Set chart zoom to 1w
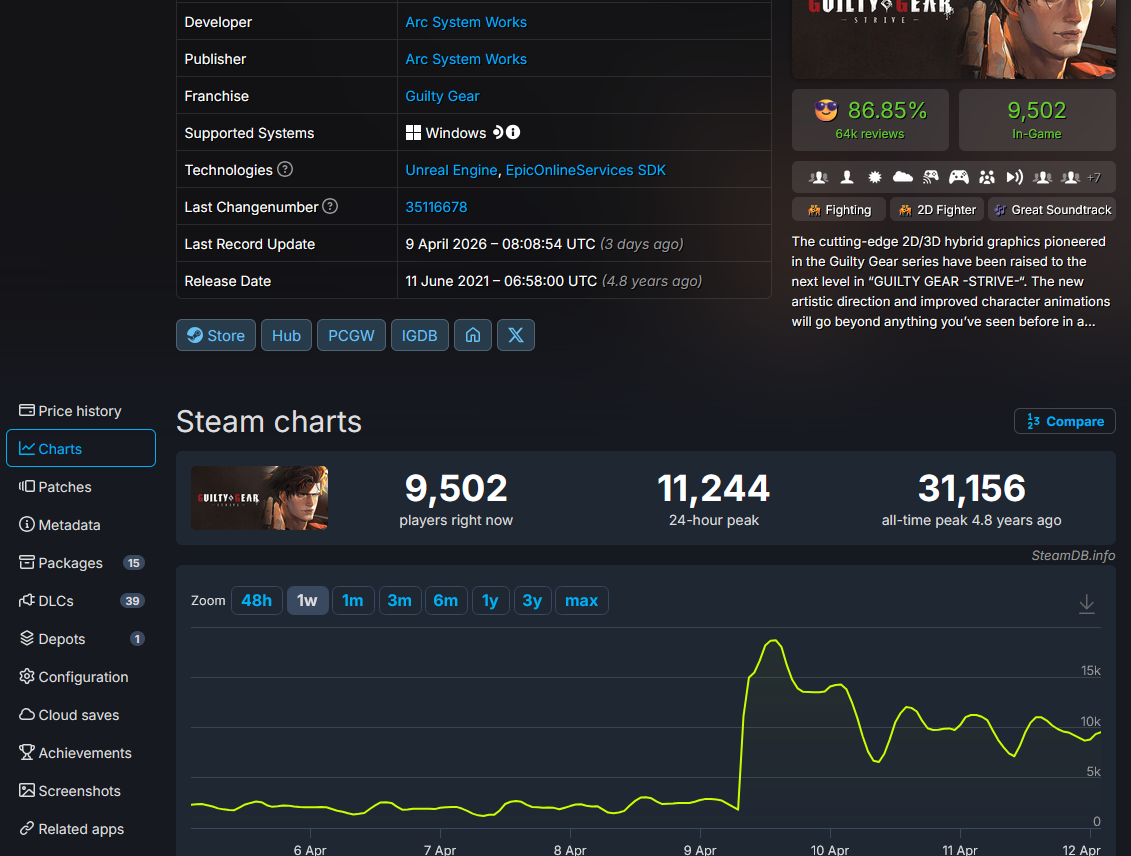Viewport: 1131px width, 856px height. (x=307, y=601)
